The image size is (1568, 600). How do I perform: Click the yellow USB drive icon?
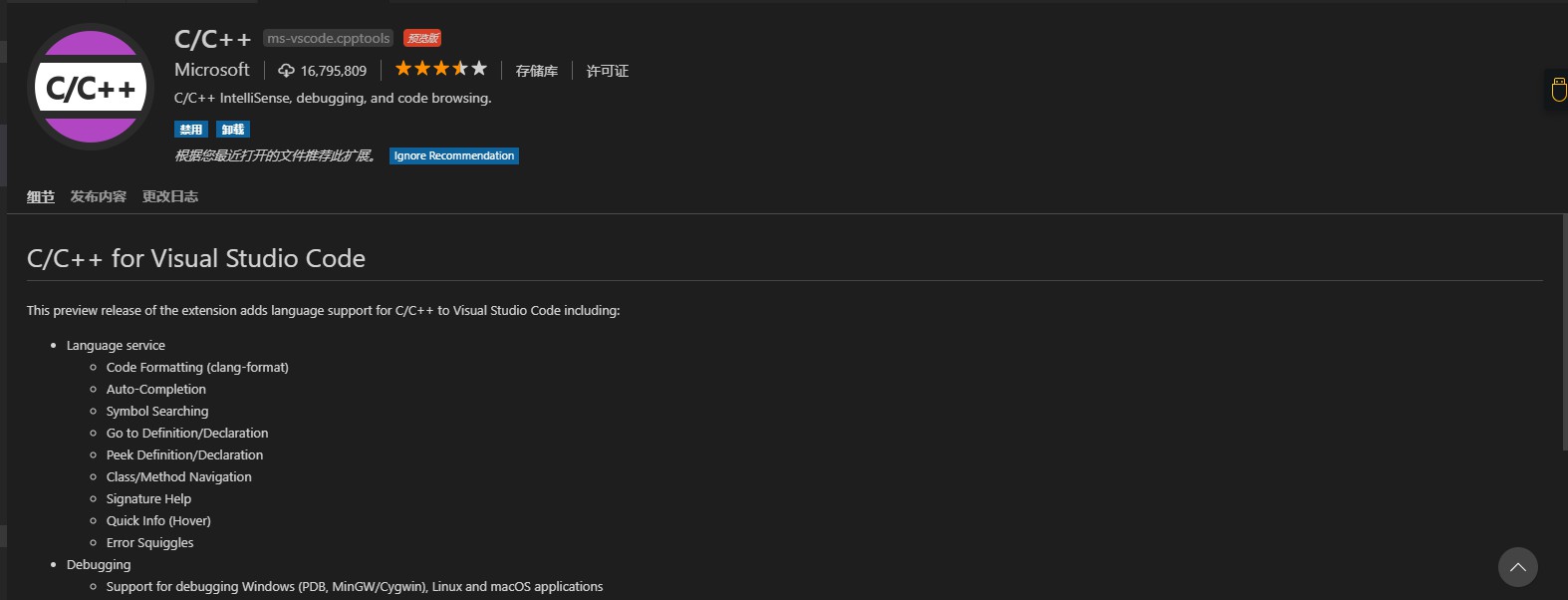(1558, 91)
